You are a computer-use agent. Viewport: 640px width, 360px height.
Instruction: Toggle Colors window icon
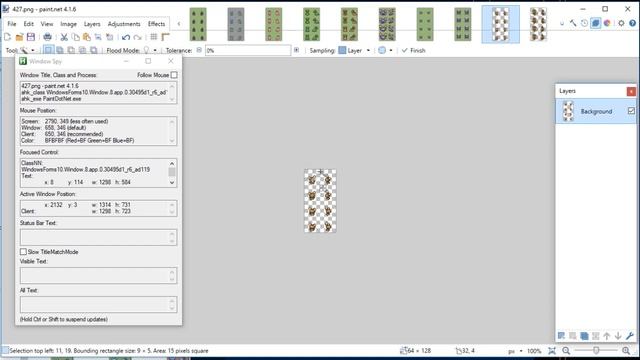tap(607, 24)
